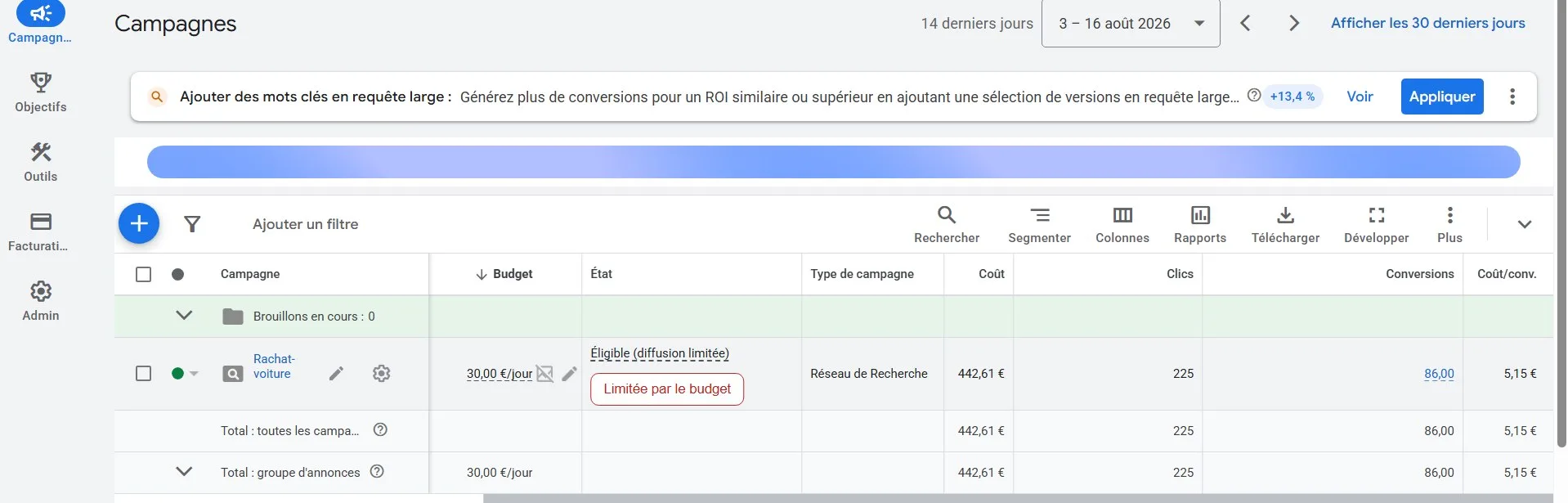Viewport: 1568px width, 503px height.
Task: Open the Facturation billing section
Action: tap(40, 231)
